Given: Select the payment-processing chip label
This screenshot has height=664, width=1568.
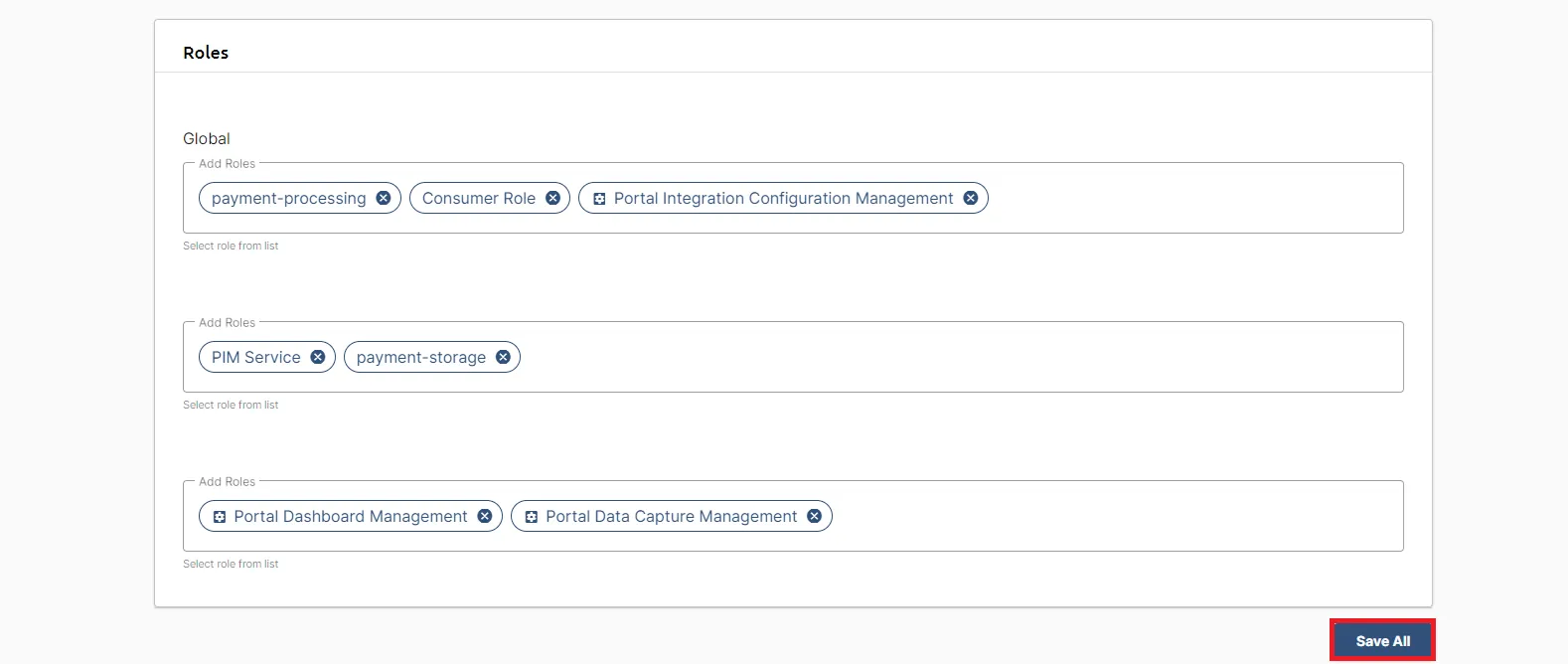Looking at the screenshot, I should click(288, 198).
